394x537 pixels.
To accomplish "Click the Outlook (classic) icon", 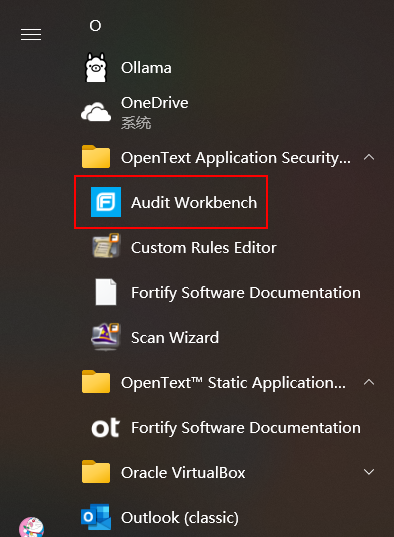I will point(96,517).
